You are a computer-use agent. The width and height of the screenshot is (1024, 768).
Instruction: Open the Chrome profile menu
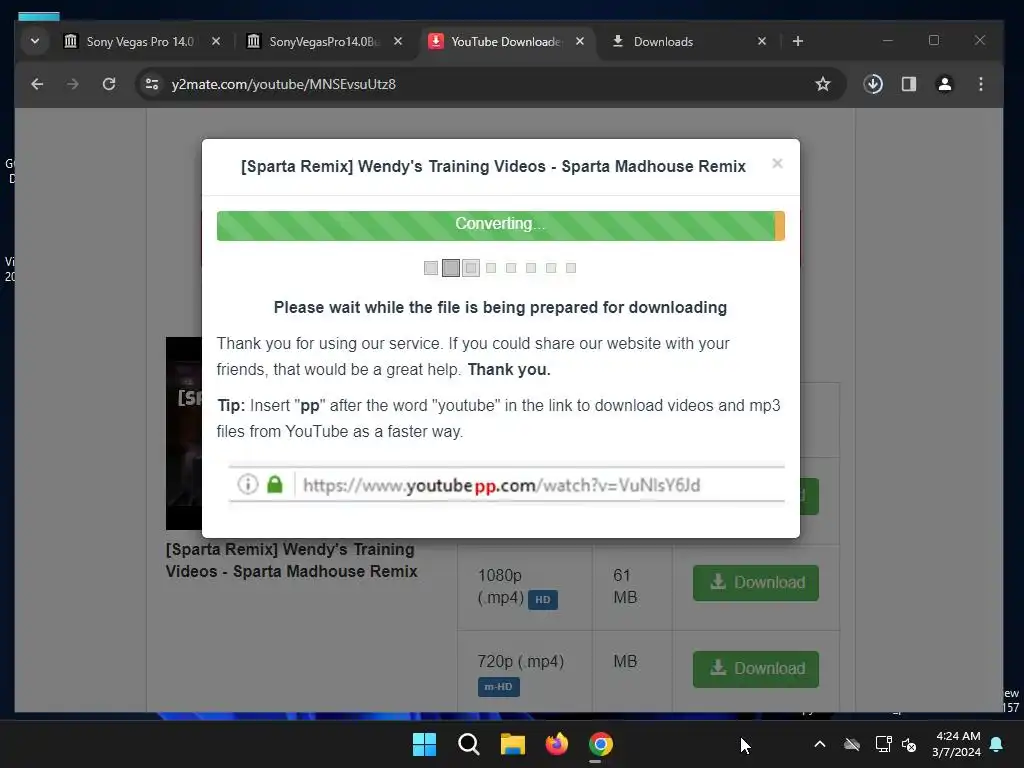(x=944, y=84)
